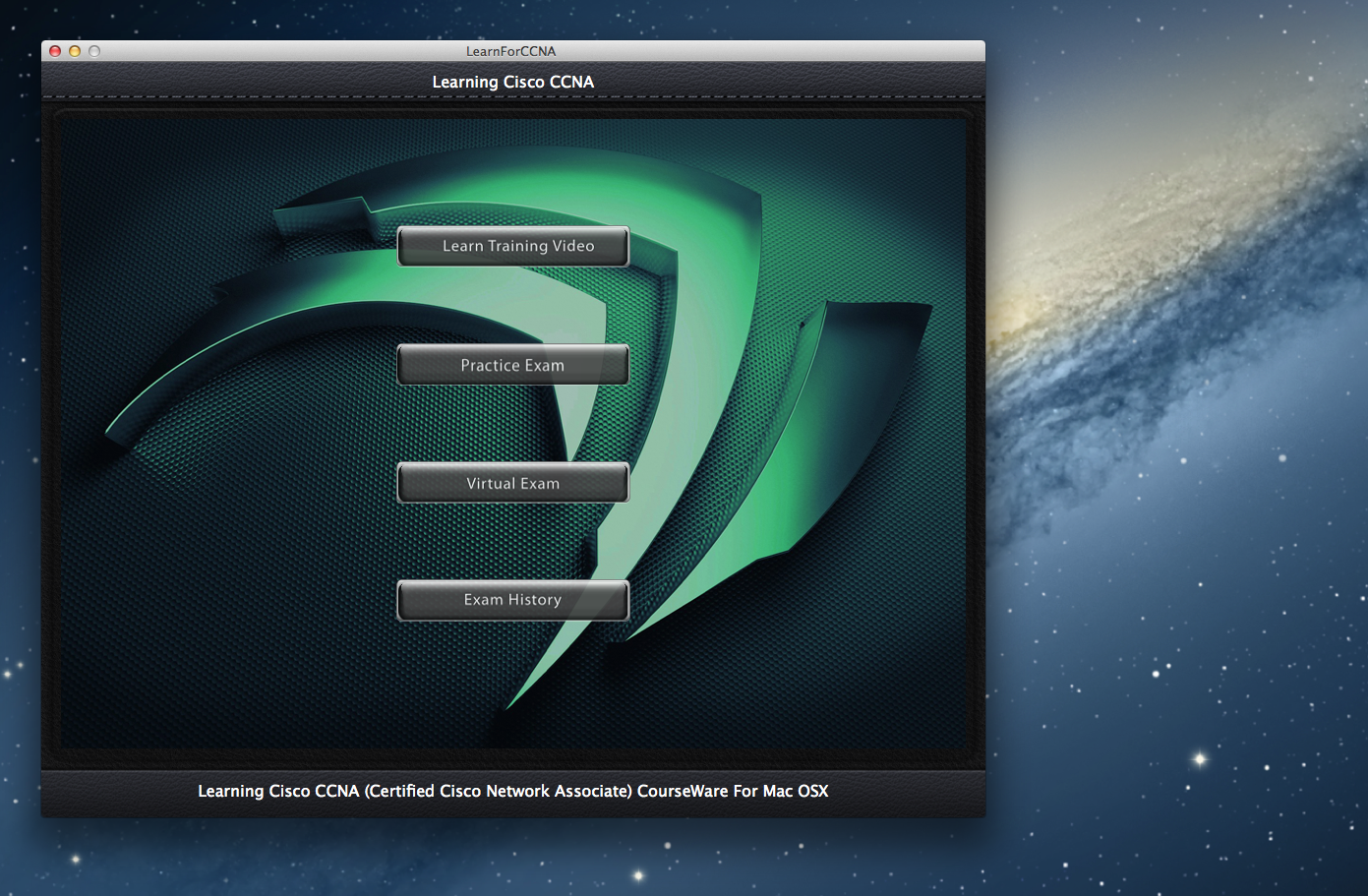This screenshot has height=896, width=1368.
Task: Click the disabled zoom window button
Action: (94, 51)
